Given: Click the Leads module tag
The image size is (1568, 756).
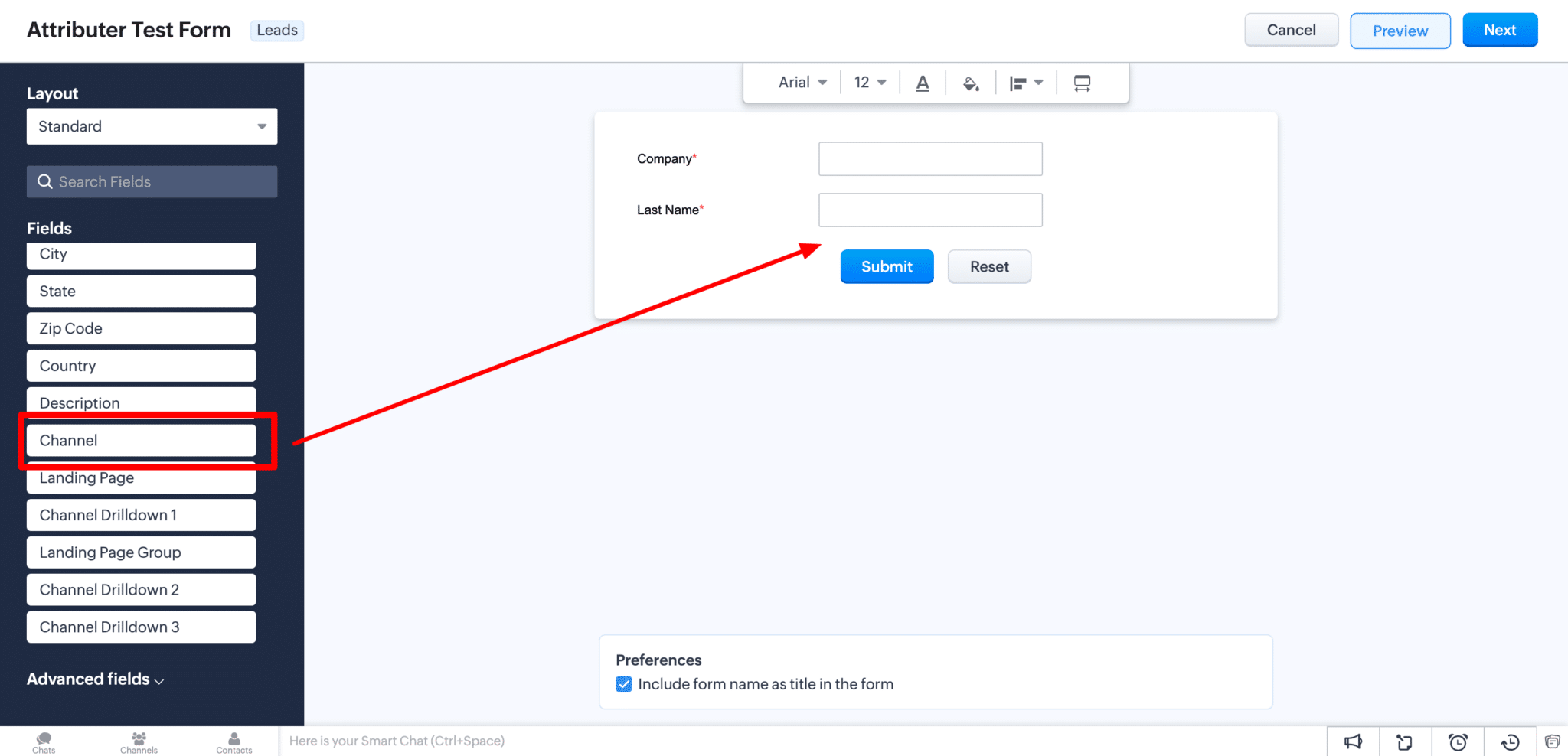Looking at the screenshot, I should click(x=277, y=30).
